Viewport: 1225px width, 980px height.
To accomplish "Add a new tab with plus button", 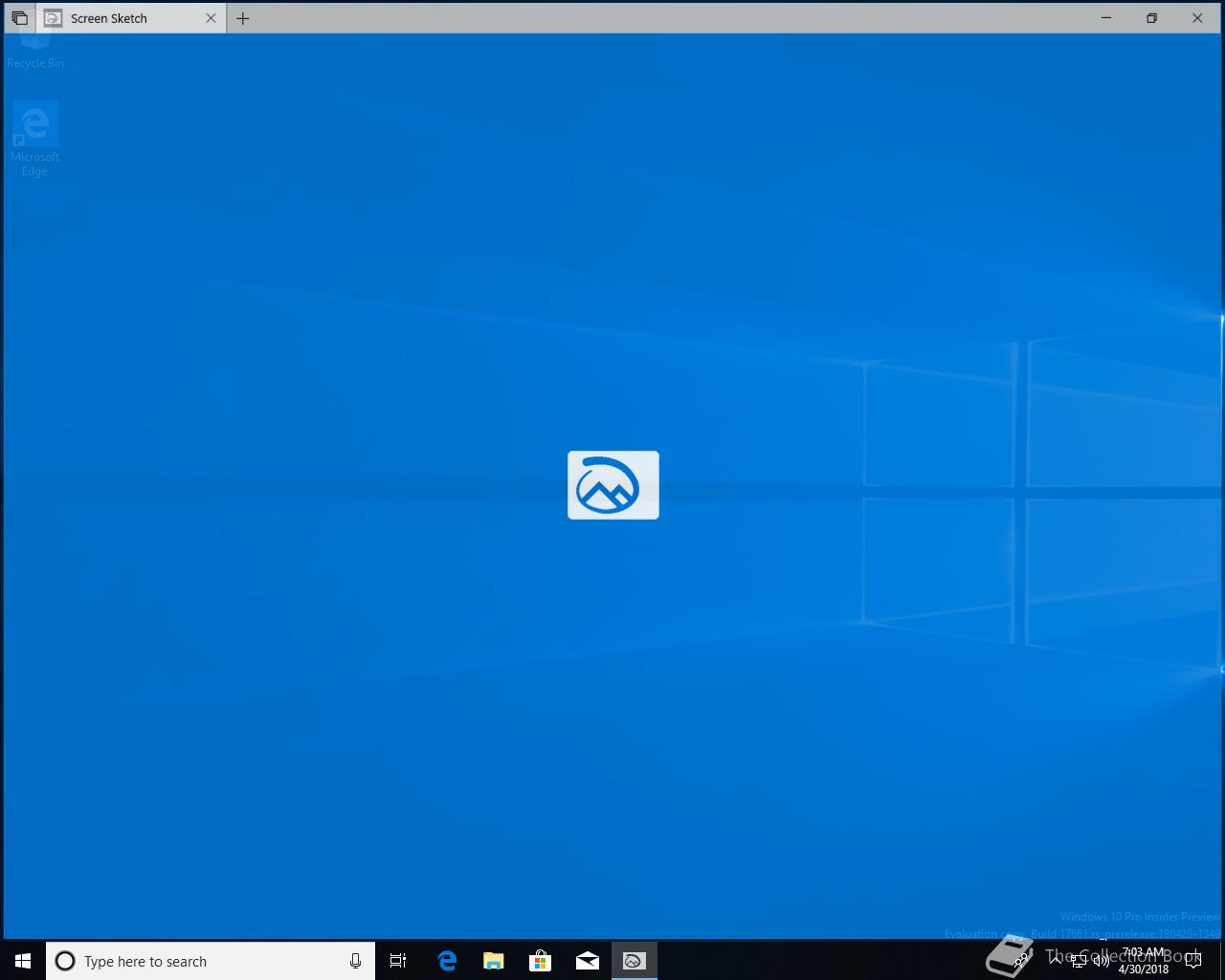I will click(243, 18).
